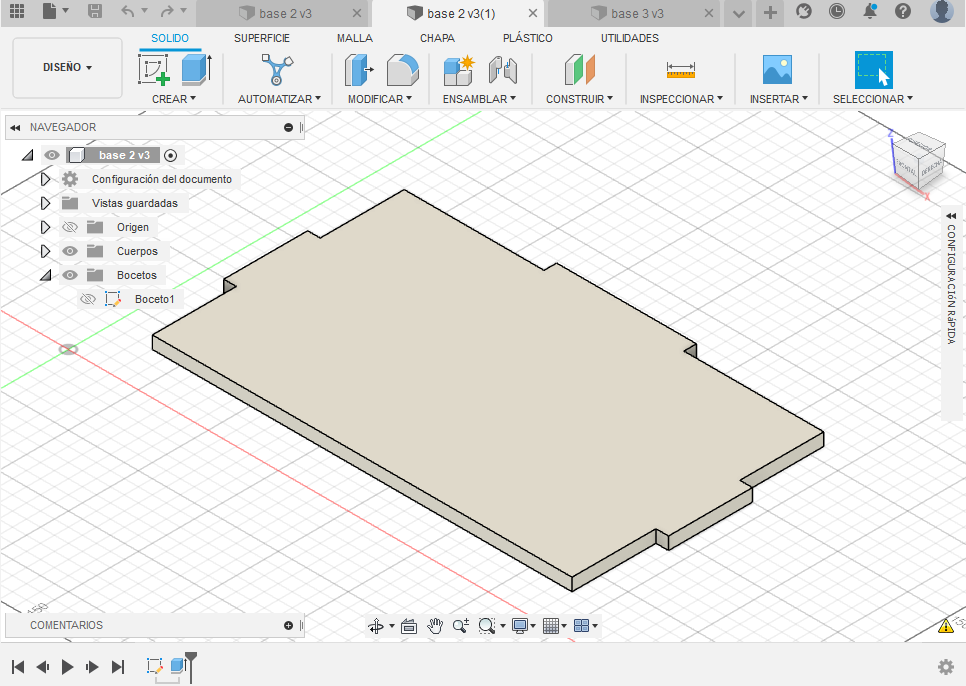966x686 pixels.
Task: Create a new design tab
Action: tap(770, 12)
